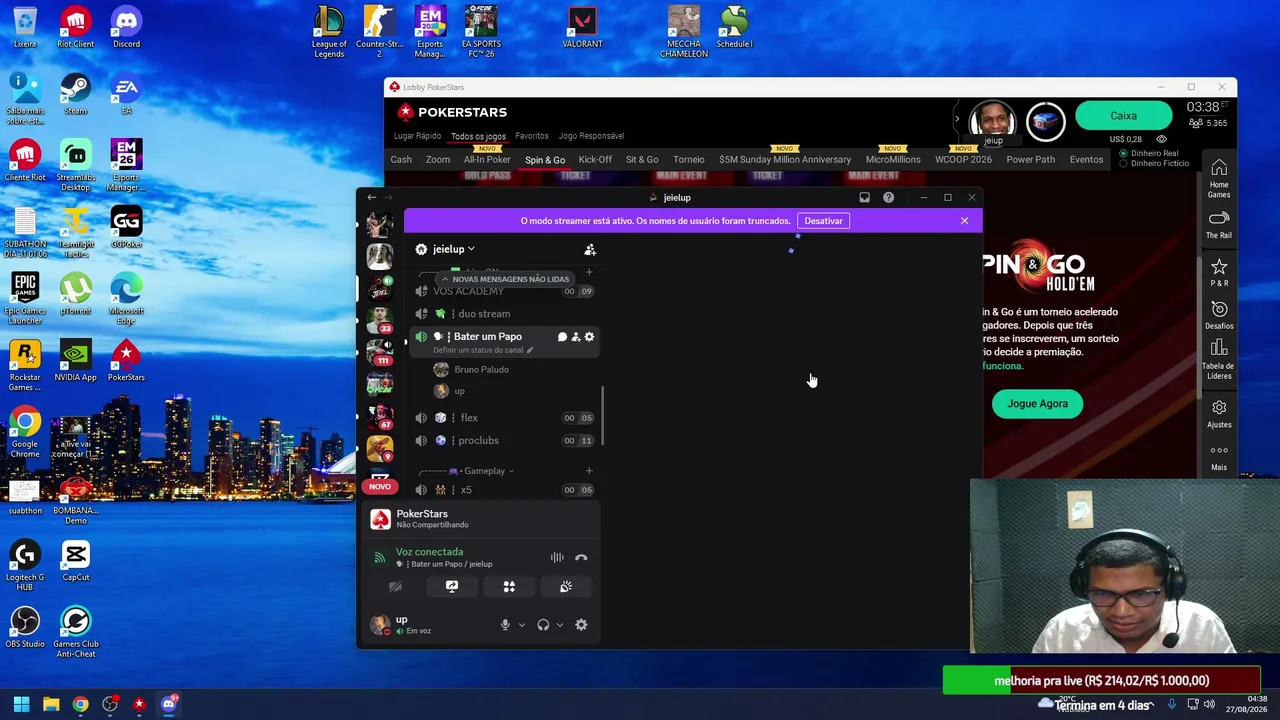Open Bater um Papo channel chat

562,337
